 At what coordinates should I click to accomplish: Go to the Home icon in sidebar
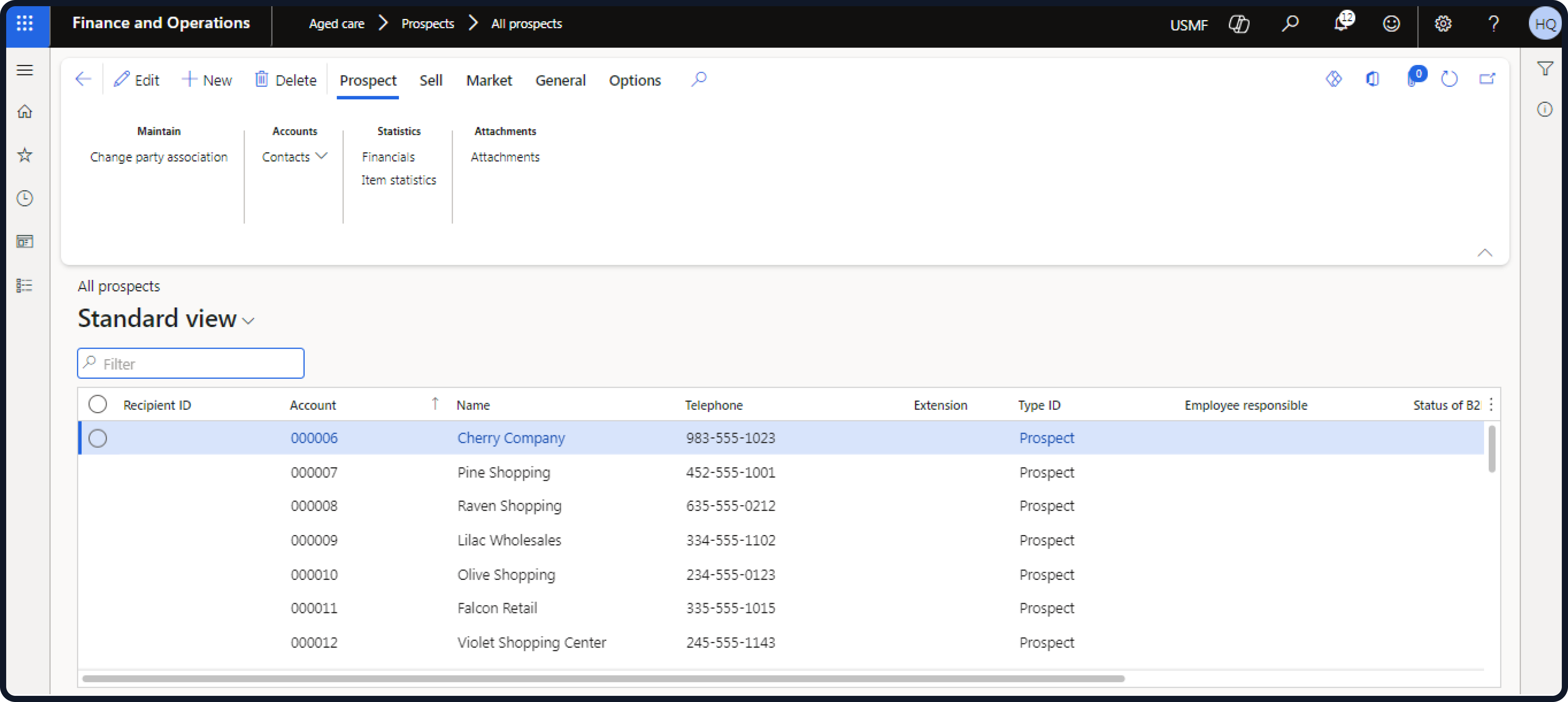coord(24,111)
